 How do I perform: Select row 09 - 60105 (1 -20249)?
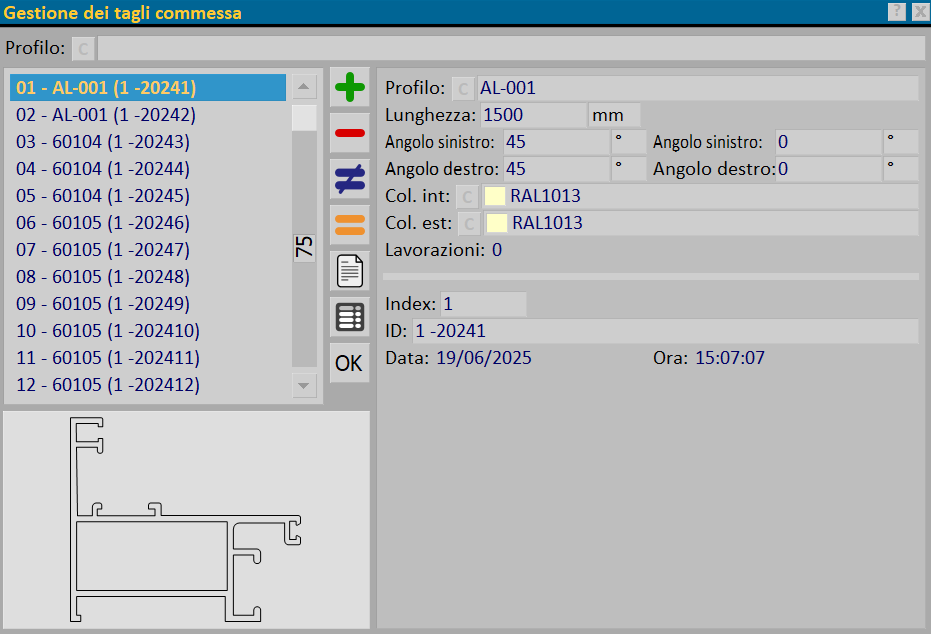coord(148,304)
